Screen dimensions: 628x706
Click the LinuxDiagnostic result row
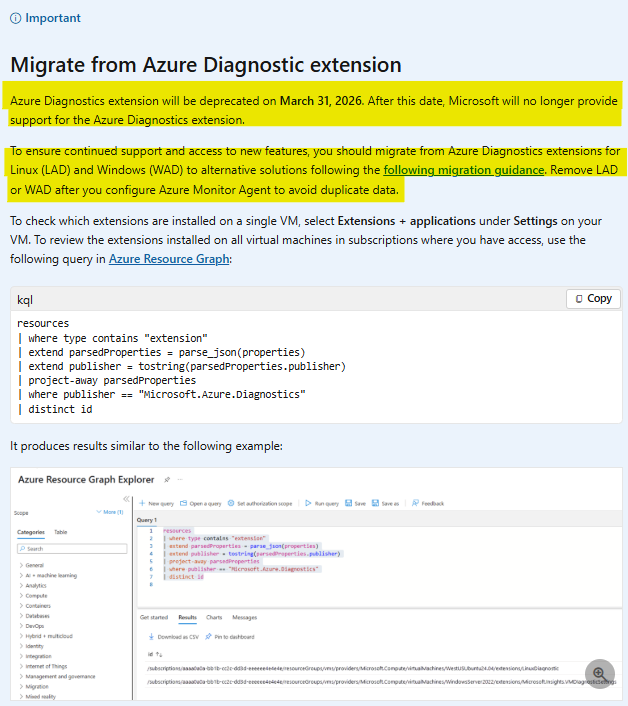[x=353, y=669]
